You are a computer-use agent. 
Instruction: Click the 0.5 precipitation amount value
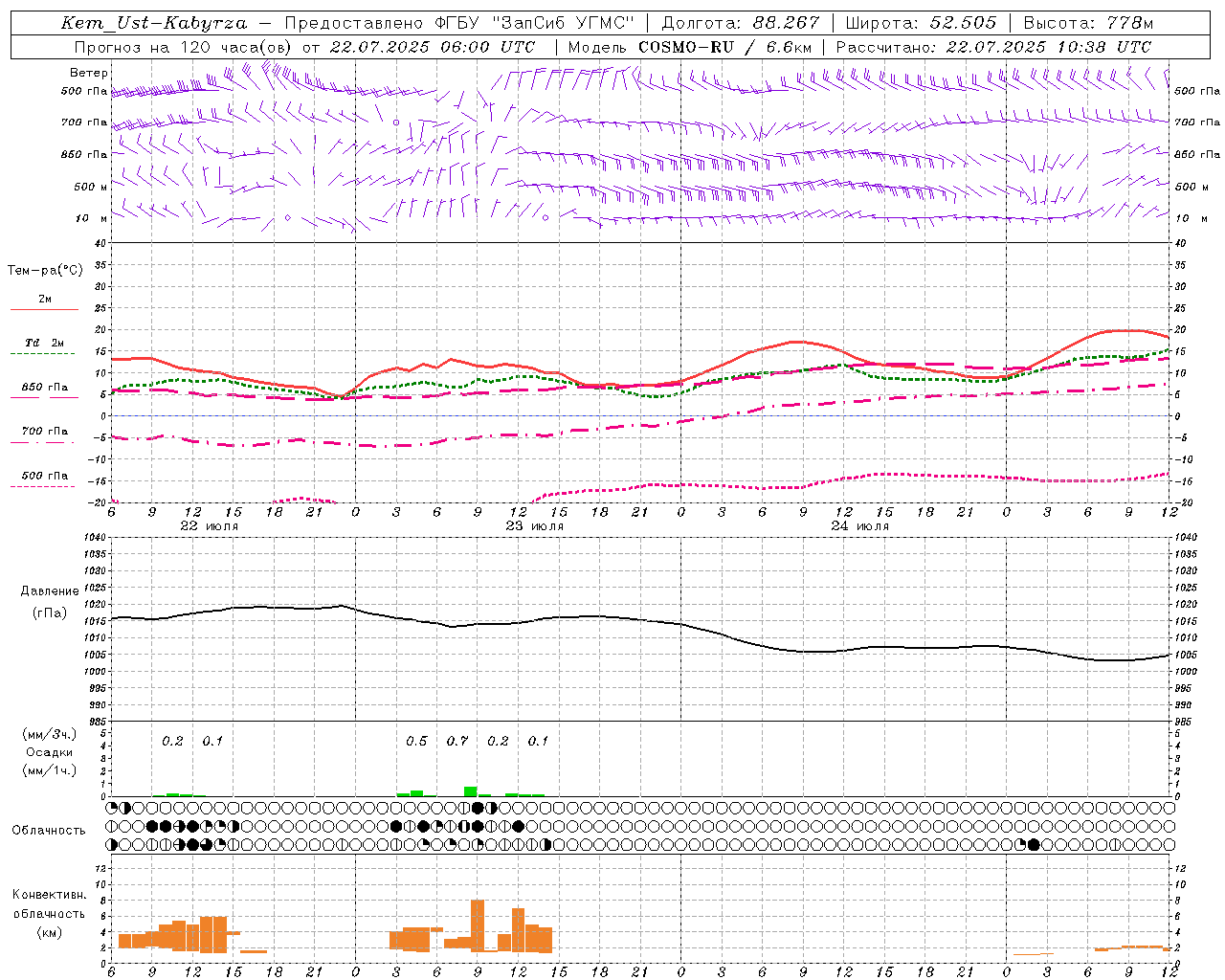(x=416, y=742)
